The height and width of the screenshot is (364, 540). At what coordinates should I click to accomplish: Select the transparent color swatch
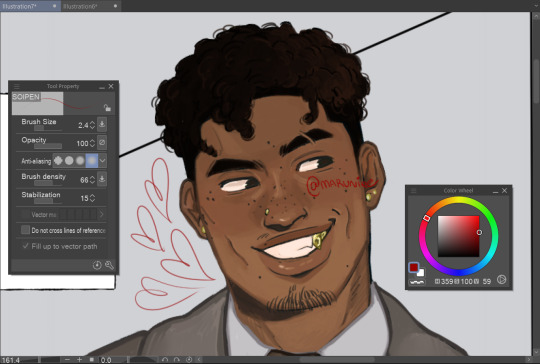click(417, 282)
